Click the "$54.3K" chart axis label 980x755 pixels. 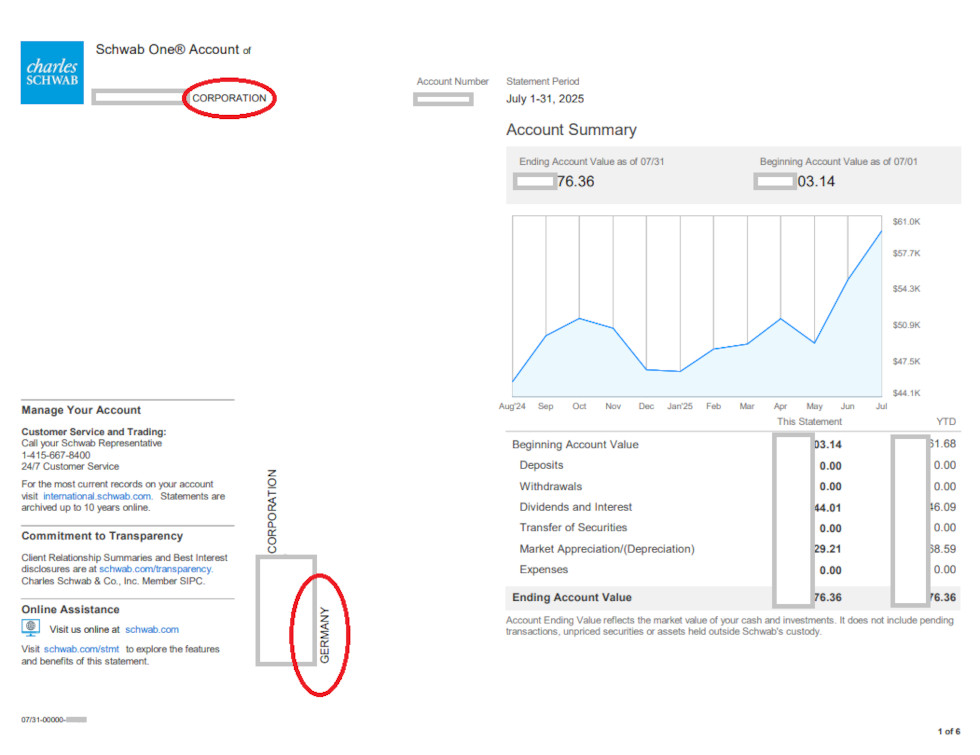click(906, 289)
